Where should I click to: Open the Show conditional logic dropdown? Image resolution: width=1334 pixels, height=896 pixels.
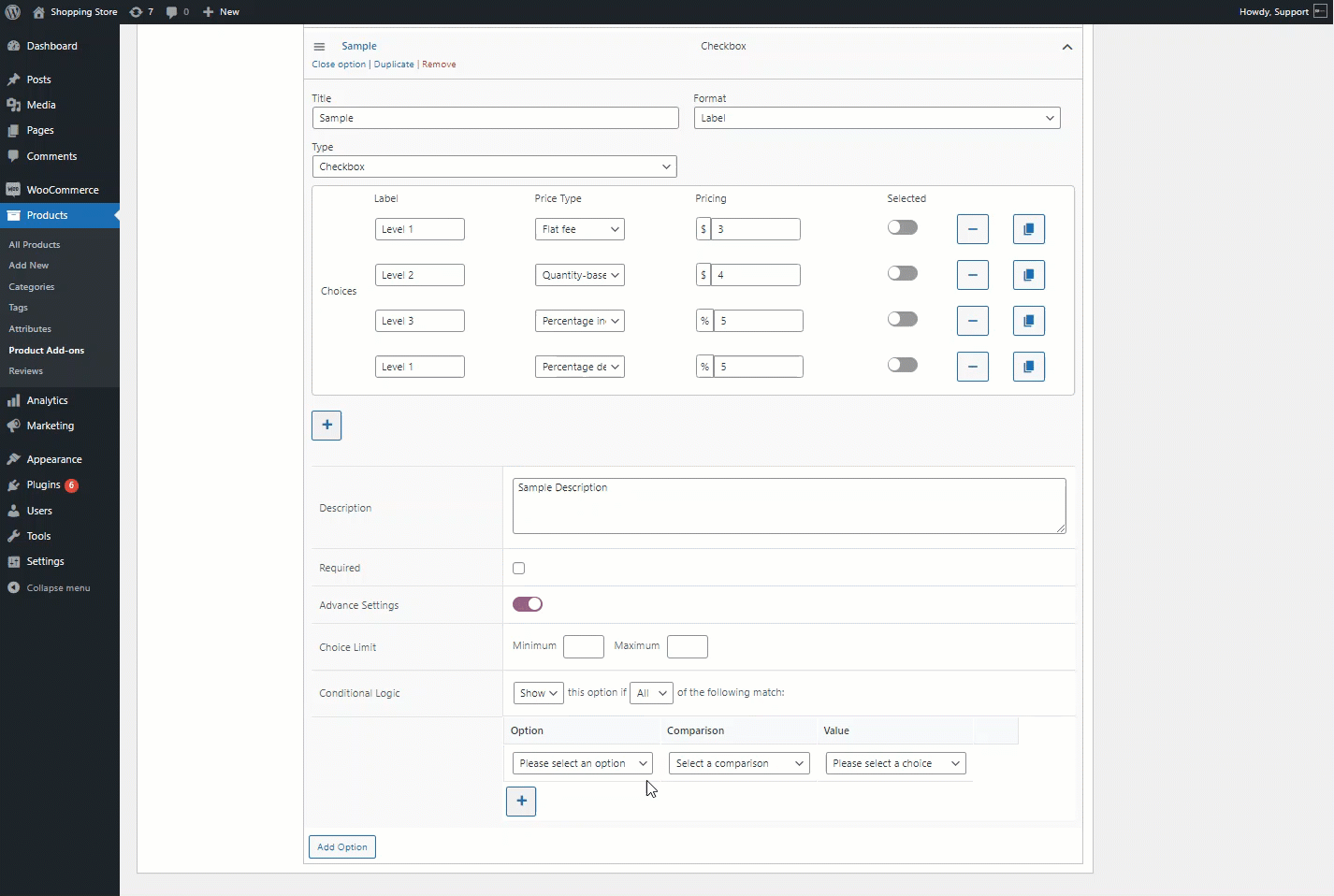(x=538, y=693)
